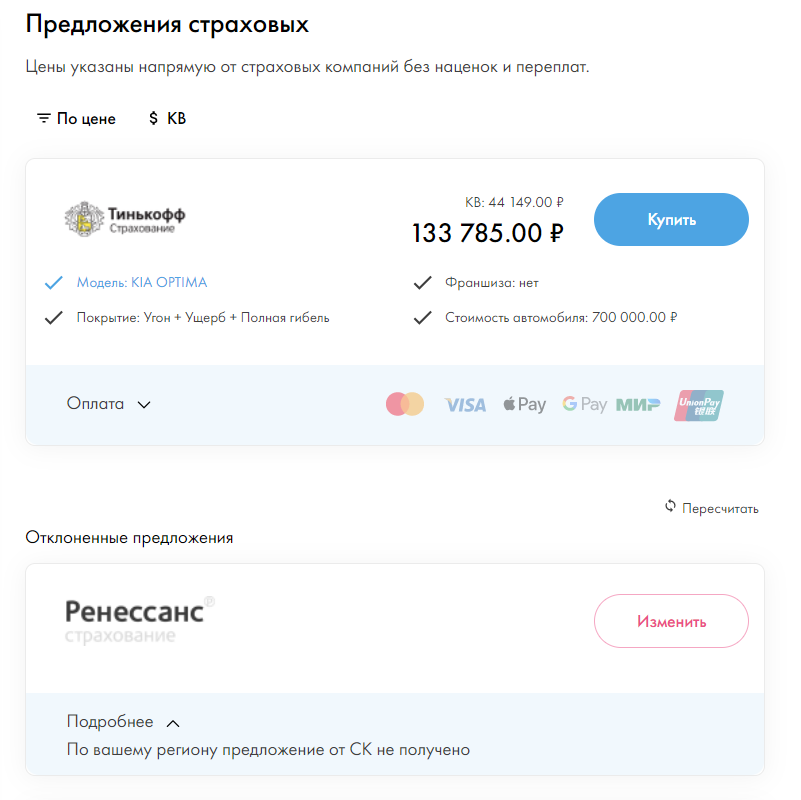Viewport: 801px width, 800px height.
Task: Expand the Оплата section
Action: [x=108, y=404]
